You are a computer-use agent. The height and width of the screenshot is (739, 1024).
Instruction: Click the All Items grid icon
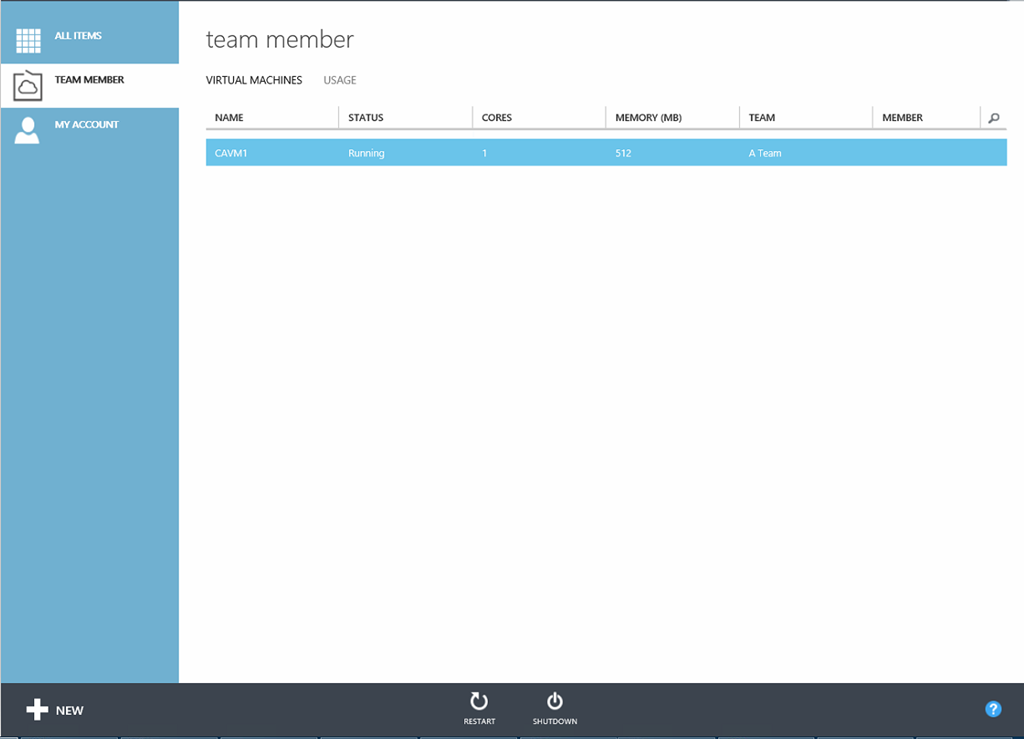point(28,41)
